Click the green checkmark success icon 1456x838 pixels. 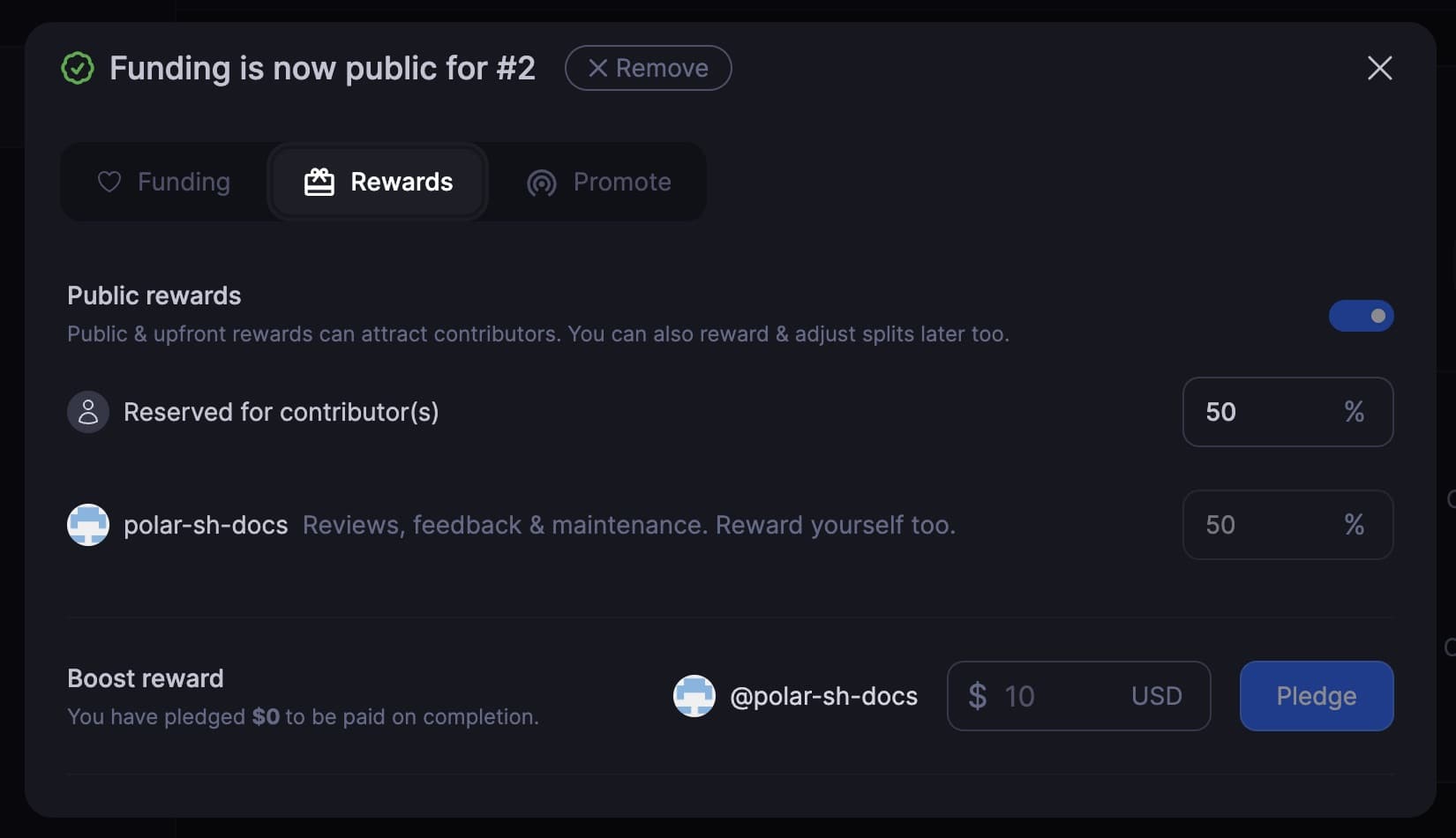tap(78, 68)
